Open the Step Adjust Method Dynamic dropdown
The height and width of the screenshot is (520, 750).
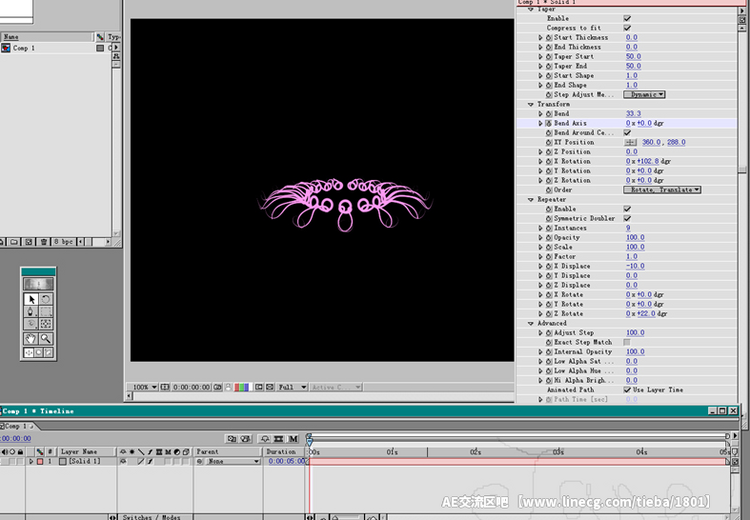point(644,95)
